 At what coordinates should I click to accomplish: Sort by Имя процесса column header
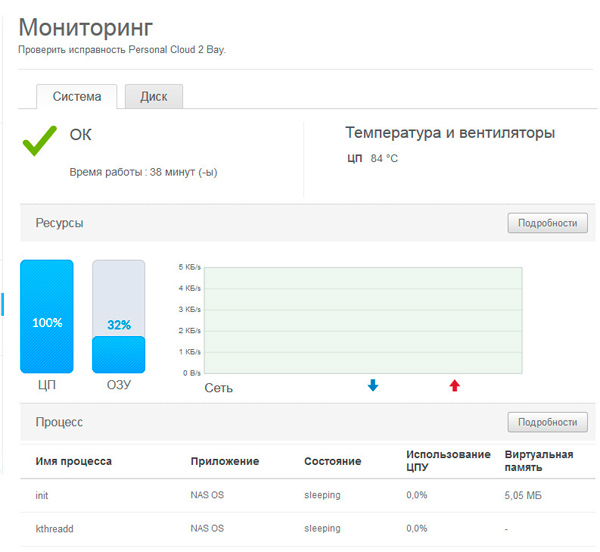(x=73, y=461)
